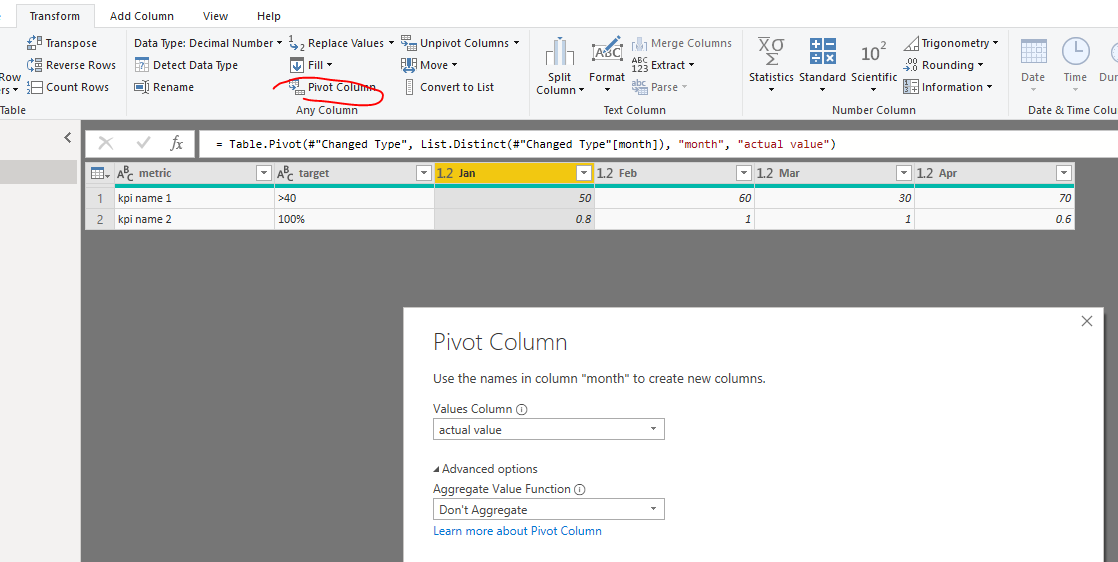Image resolution: width=1118 pixels, height=562 pixels.
Task: Switch to the View tab
Action: [x=215, y=16]
